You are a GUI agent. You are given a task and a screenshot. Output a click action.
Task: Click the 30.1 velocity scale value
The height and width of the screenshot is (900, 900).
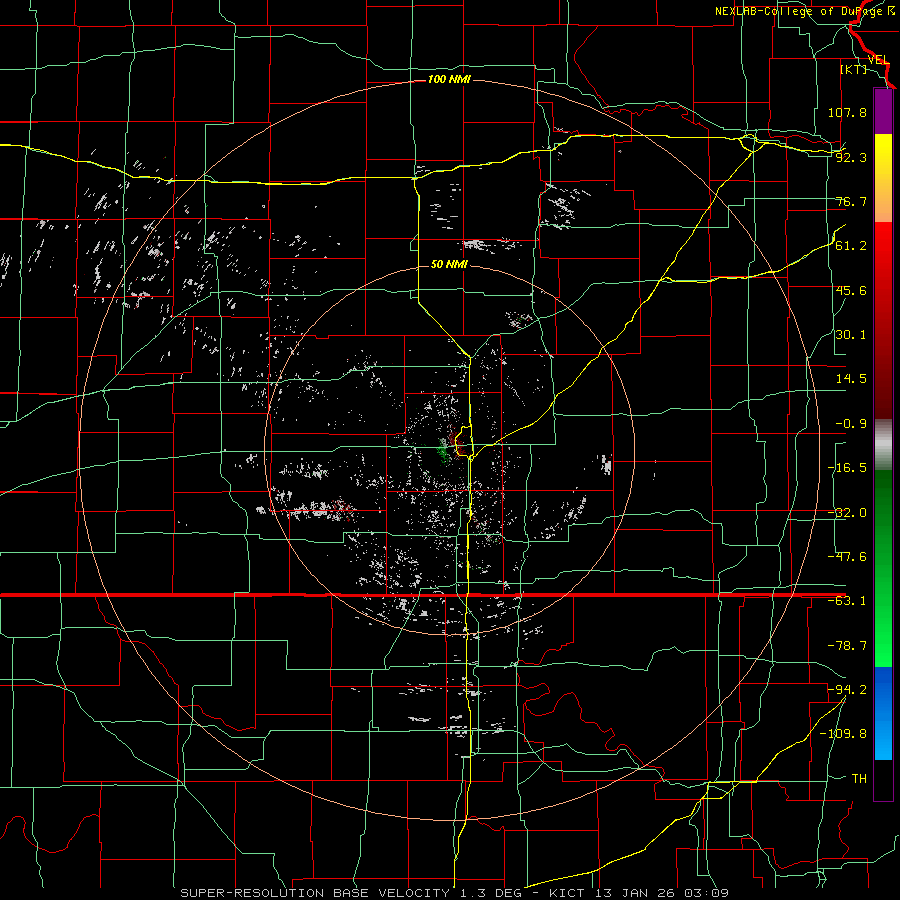[851, 335]
